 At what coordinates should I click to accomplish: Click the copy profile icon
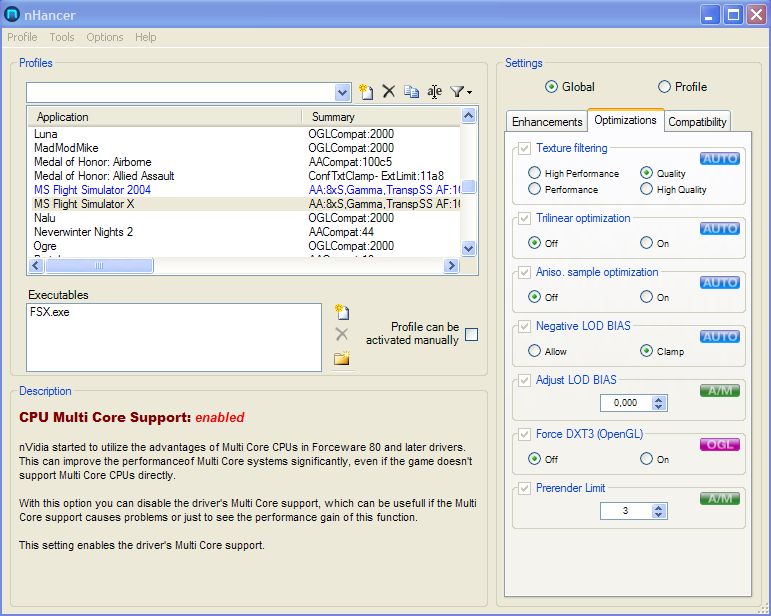411,91
